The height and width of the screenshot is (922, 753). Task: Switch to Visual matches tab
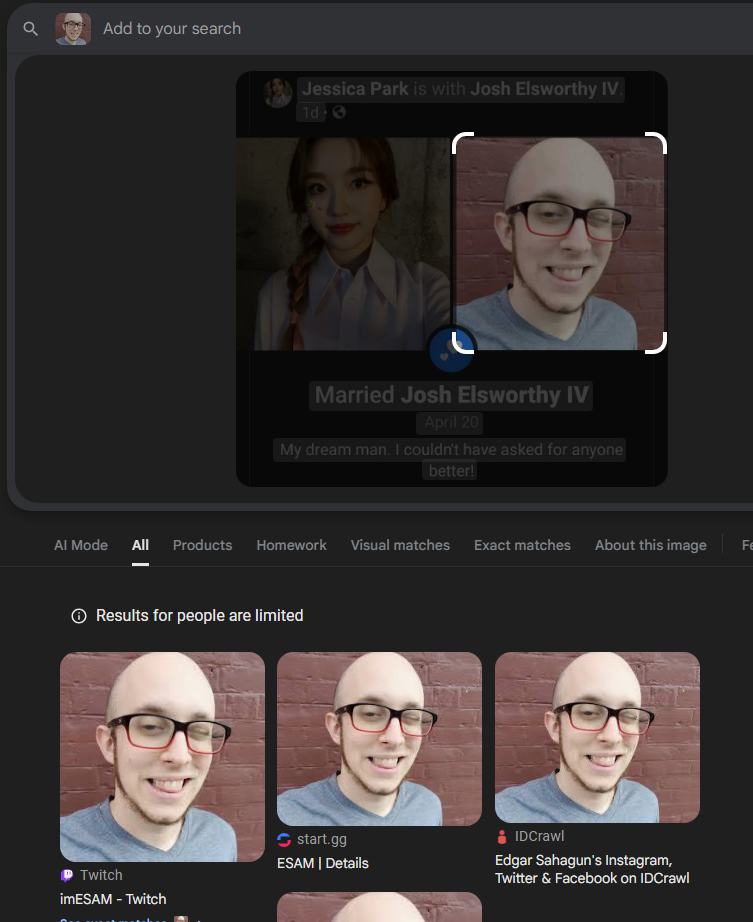tap(400, 545)
